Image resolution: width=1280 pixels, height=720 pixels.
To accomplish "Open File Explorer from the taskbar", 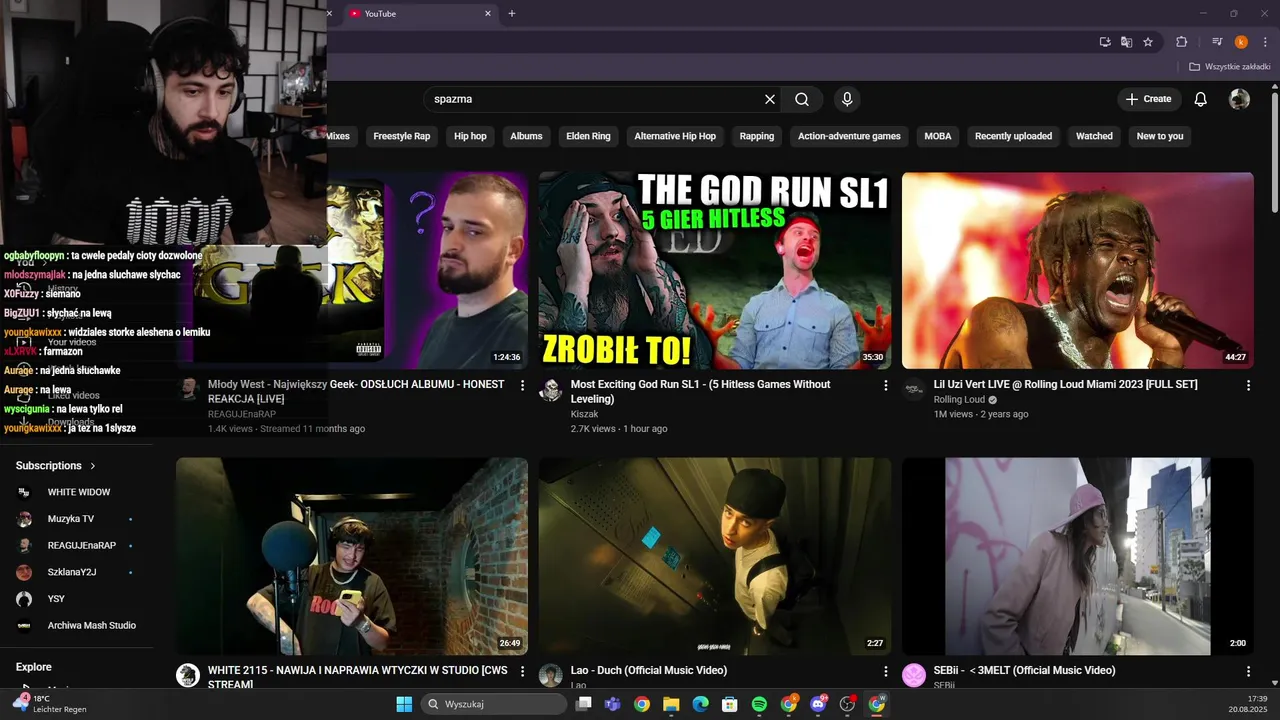I will pyautogui.click(x=671, y=704).
